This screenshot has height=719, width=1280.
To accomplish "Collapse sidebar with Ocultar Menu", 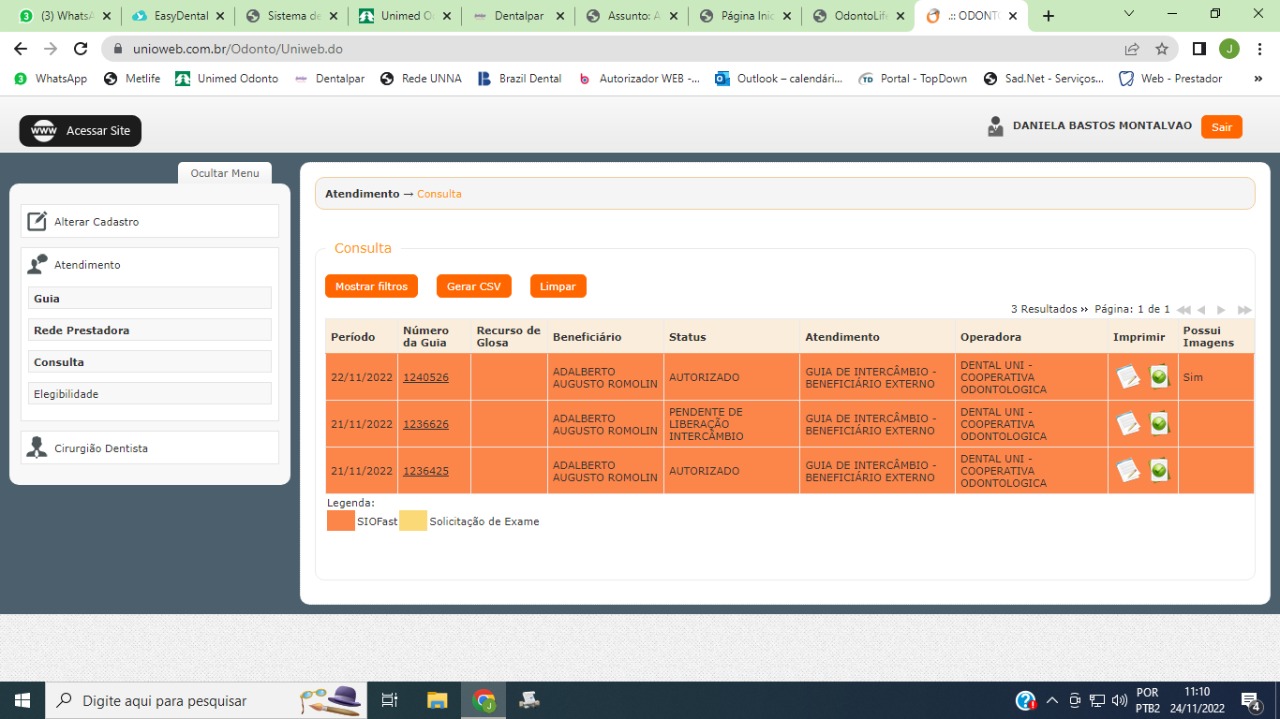I will pyautogui.click(x=224, y=173).
